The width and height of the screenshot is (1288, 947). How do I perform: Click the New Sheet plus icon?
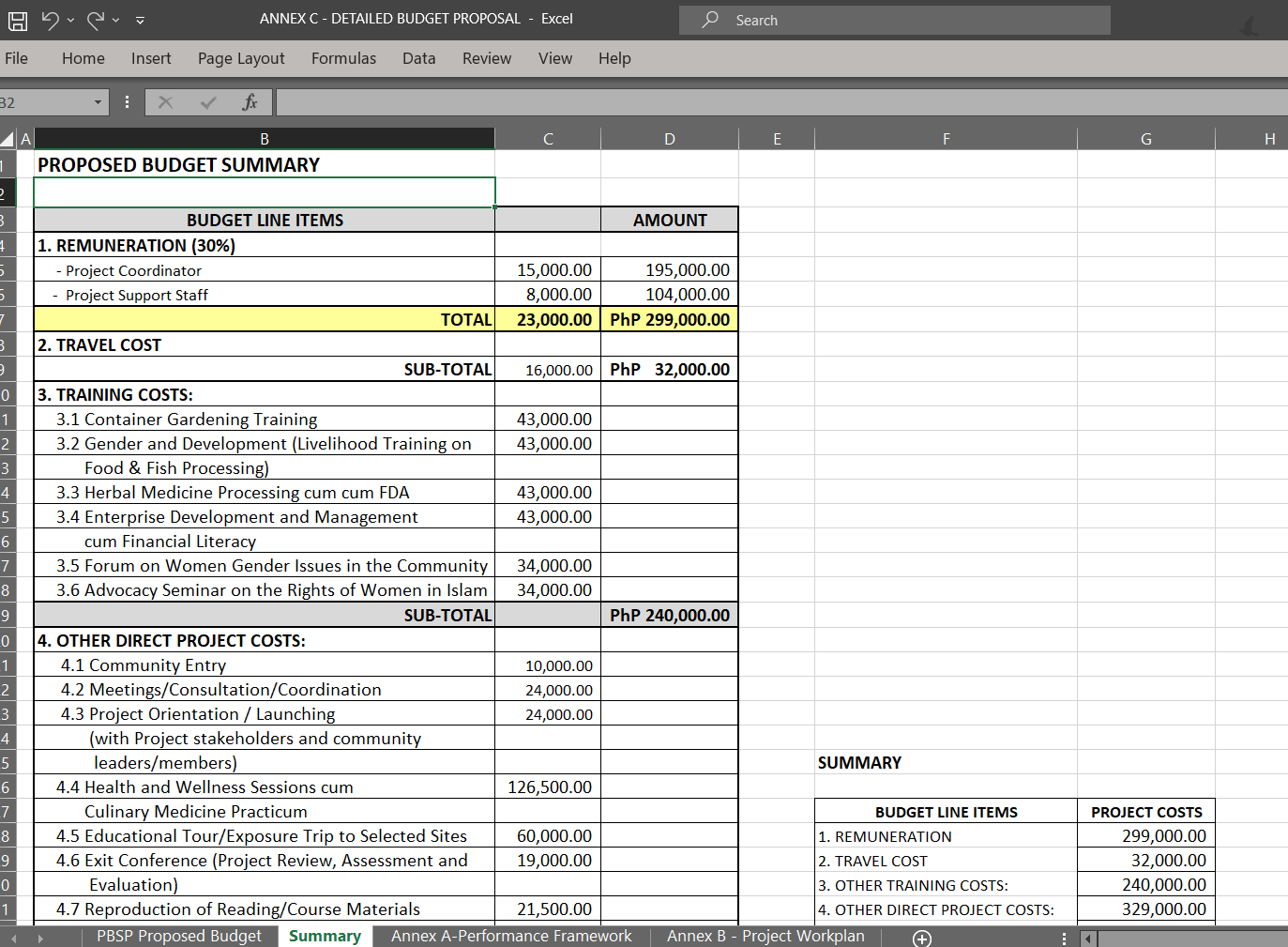click(922, 939)
